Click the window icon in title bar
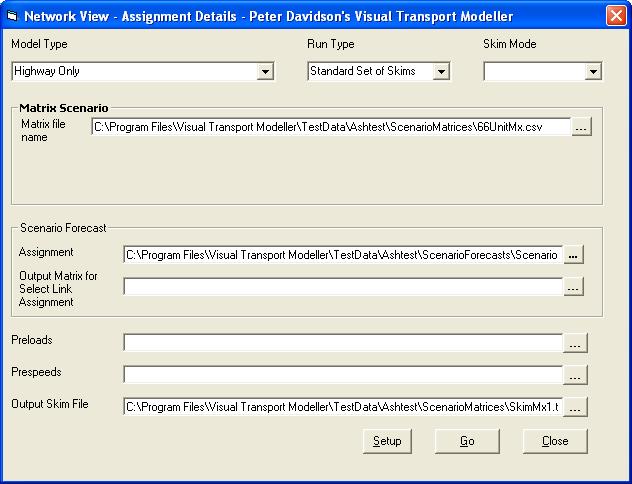This screenshot has width=632, height=484. 12,17
